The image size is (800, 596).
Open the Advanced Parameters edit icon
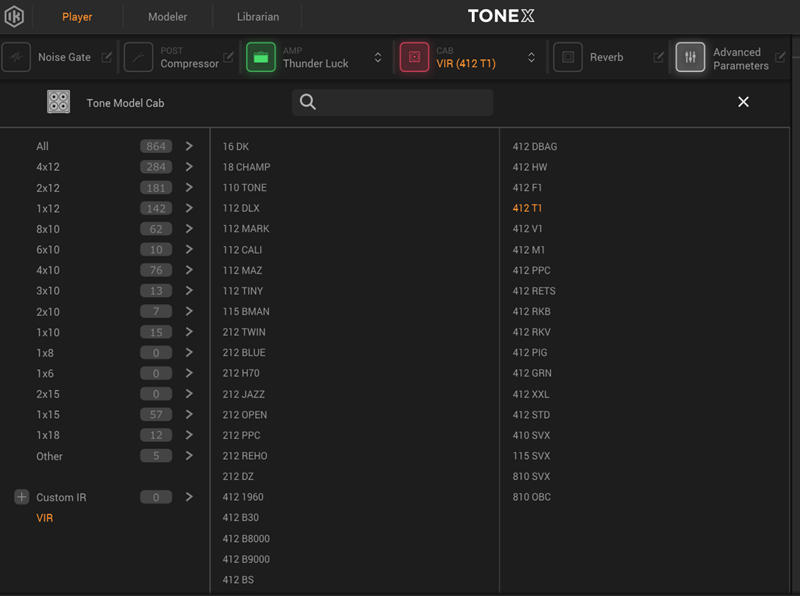(x=780, y=57)
